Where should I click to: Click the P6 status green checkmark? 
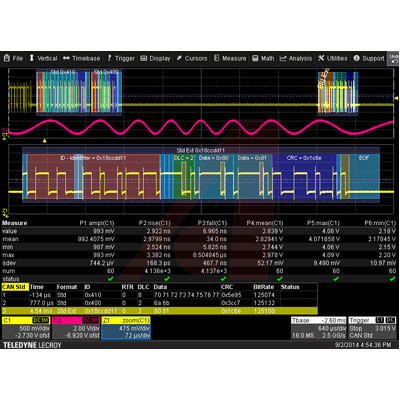click(392, 279)
